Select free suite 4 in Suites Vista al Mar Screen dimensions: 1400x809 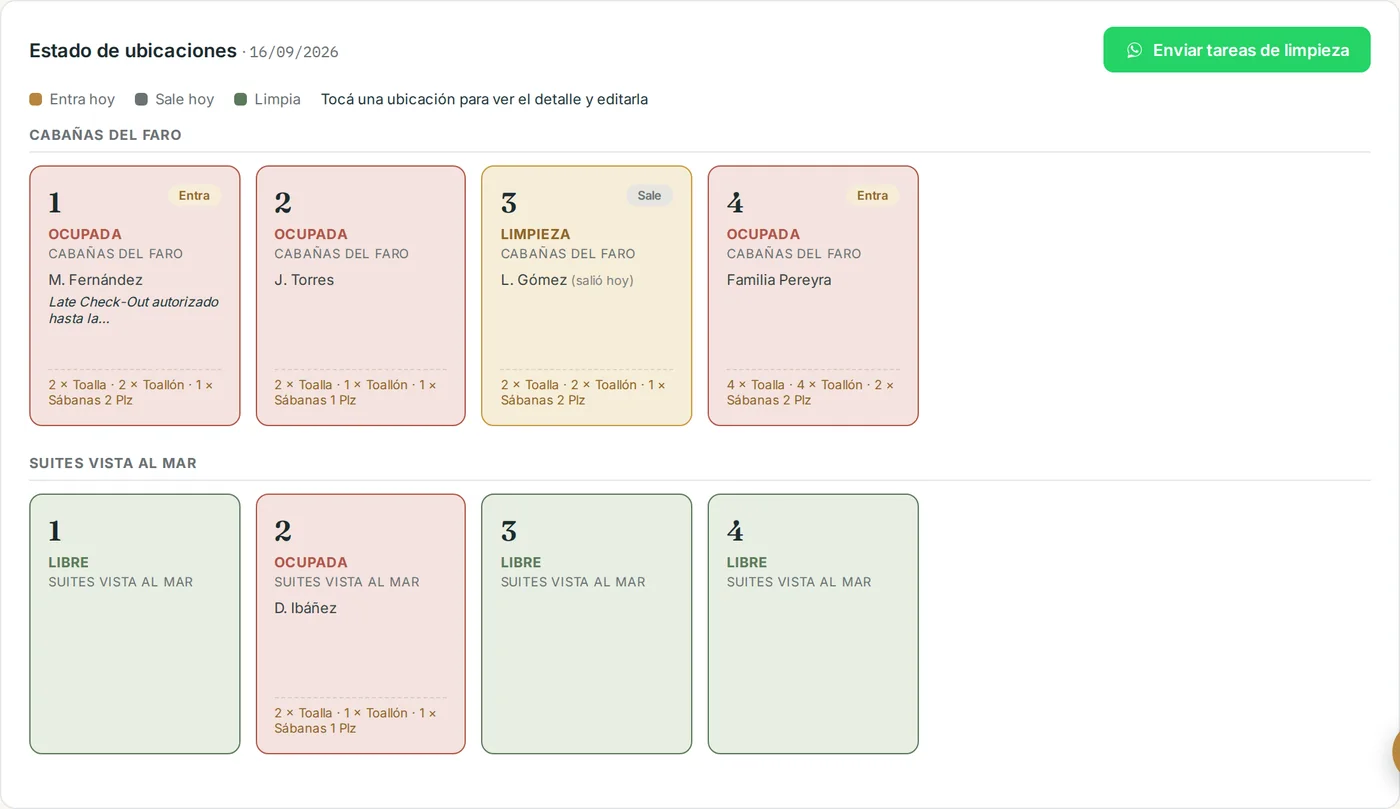813,624
